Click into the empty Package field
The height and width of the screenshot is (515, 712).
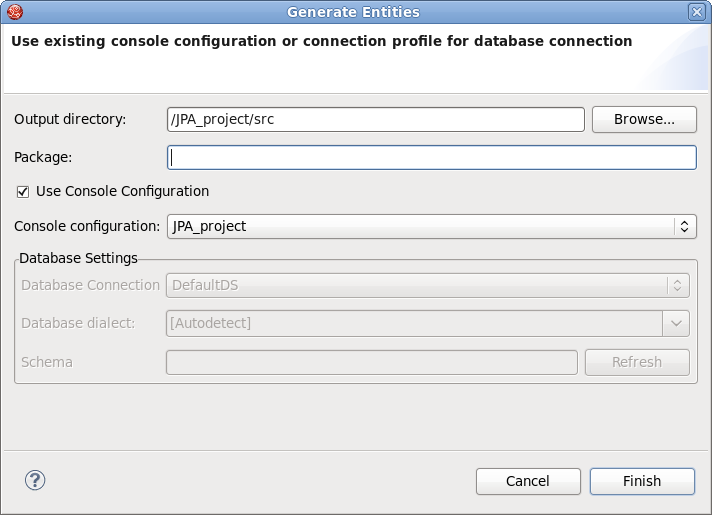431,157
